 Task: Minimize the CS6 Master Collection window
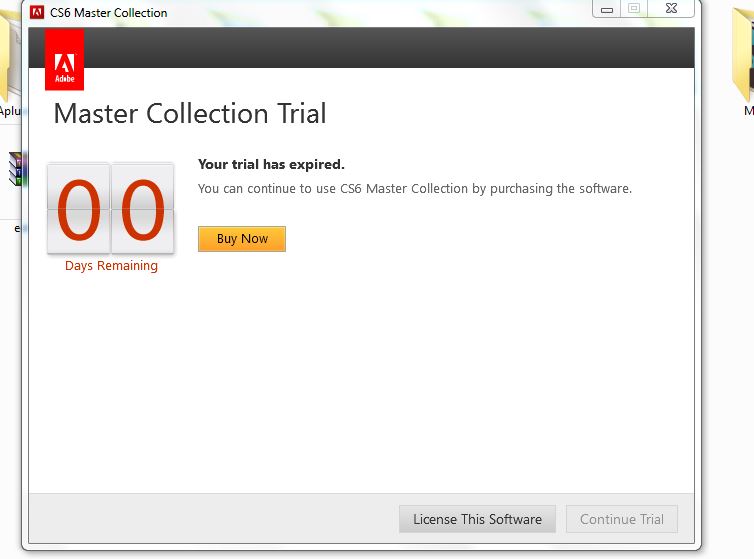[x=607, y=9]
